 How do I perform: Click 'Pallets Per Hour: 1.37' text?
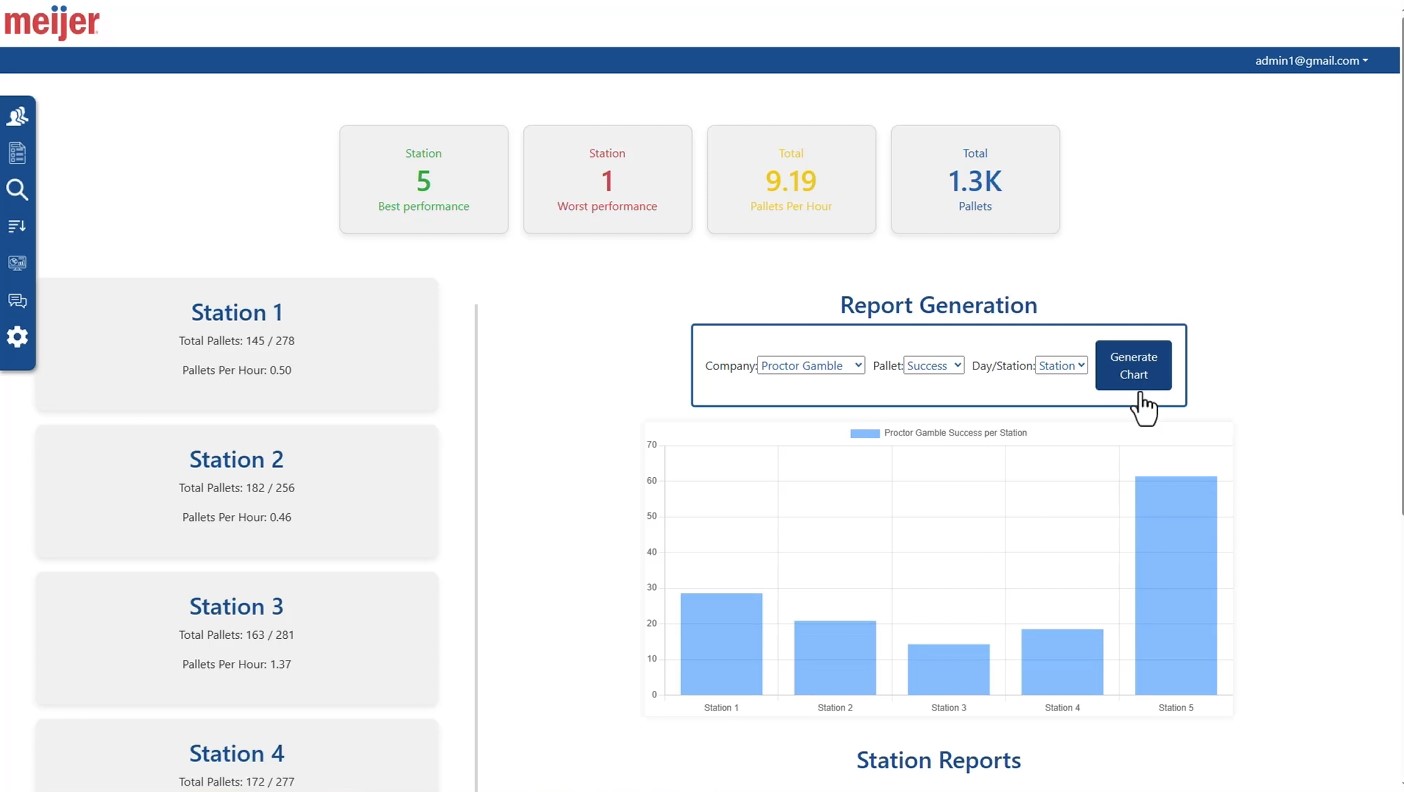pyautogui.click(x=237, y=664)
